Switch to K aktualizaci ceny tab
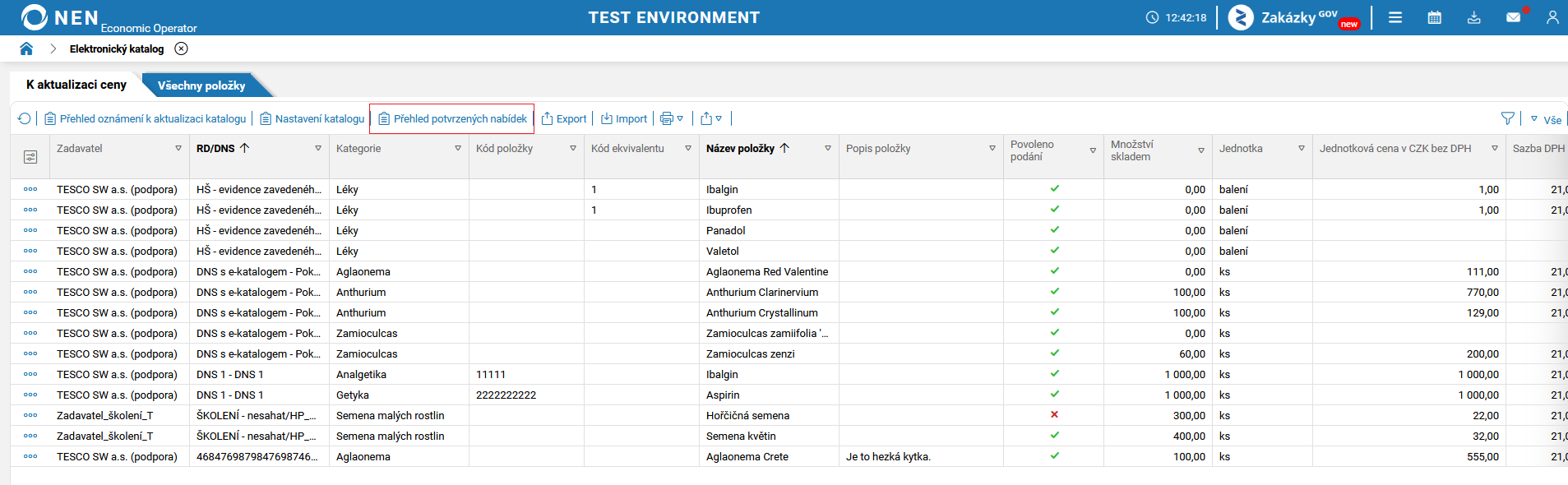1568x485 pixels. [x=76, y=85]
